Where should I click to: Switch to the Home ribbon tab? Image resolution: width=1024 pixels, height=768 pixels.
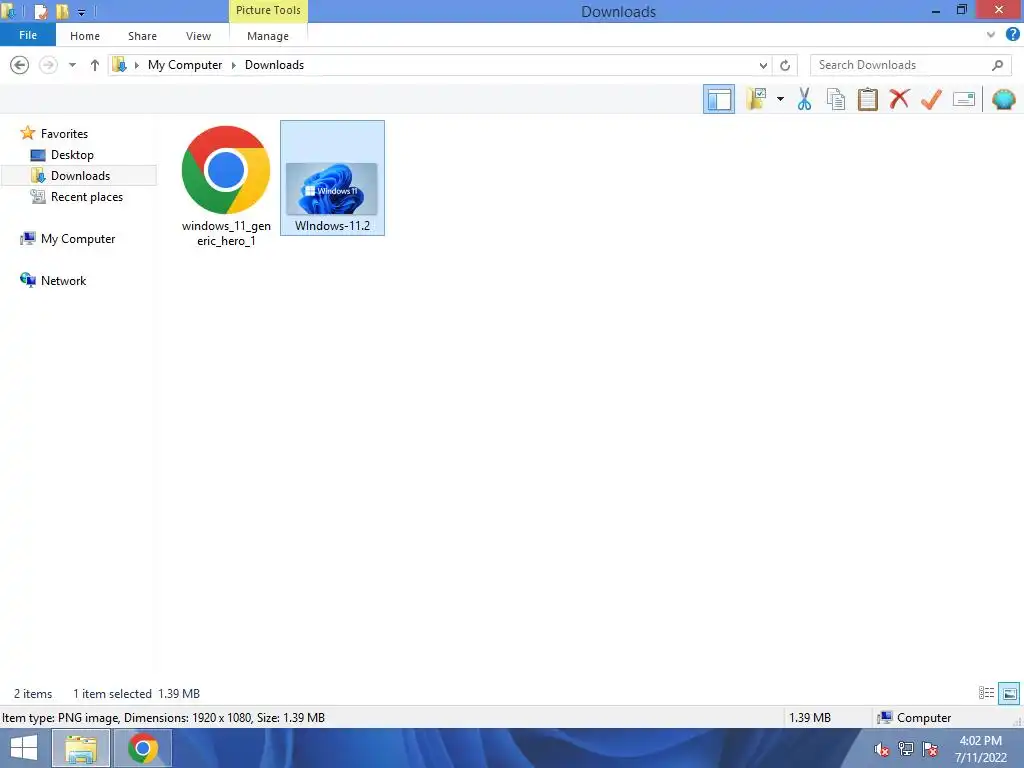point(85,36)
